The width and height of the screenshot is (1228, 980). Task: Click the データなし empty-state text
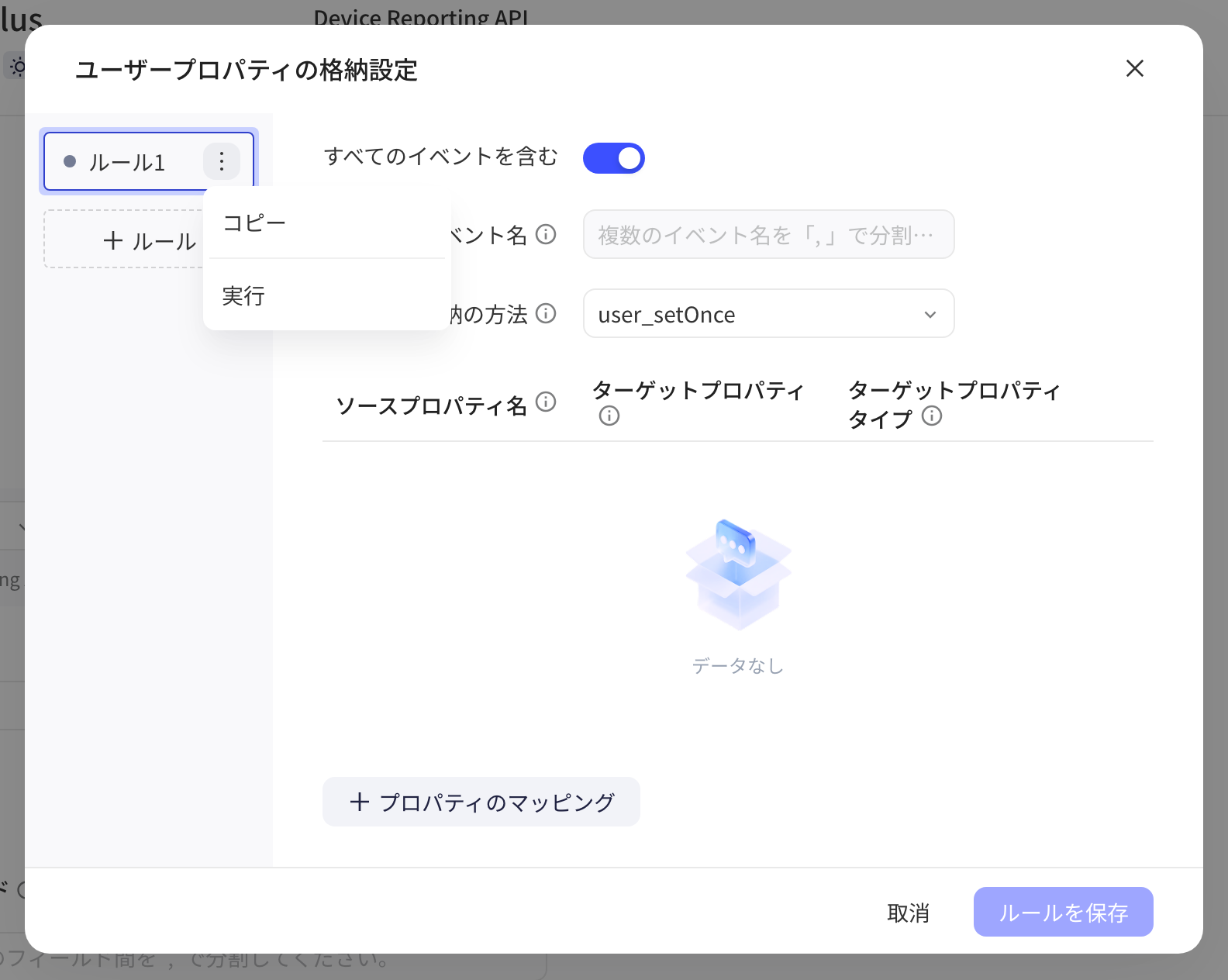pyautogui.click(x=738, y=665)
